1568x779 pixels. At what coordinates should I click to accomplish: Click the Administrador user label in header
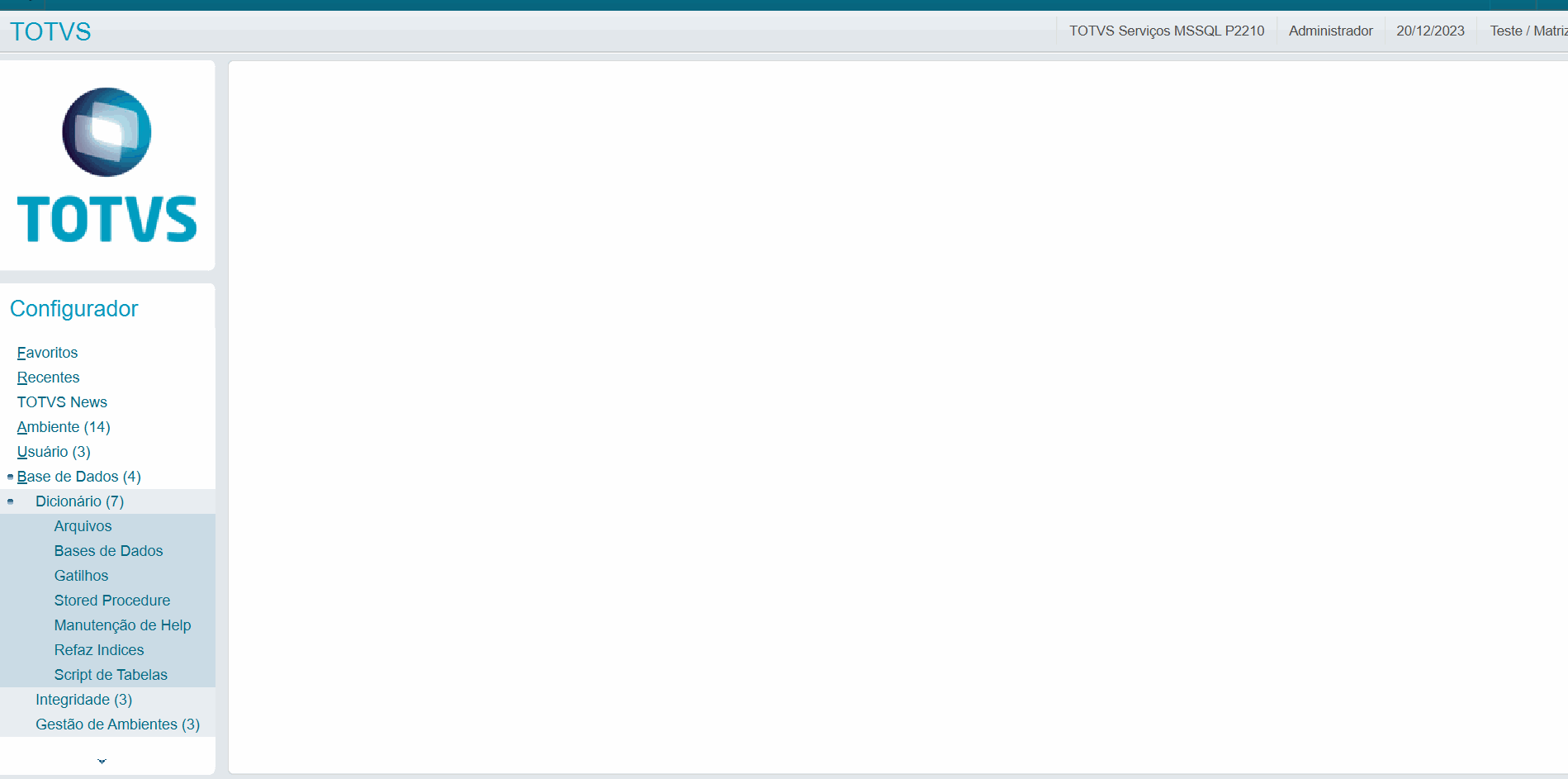(x=1330, y=31)
